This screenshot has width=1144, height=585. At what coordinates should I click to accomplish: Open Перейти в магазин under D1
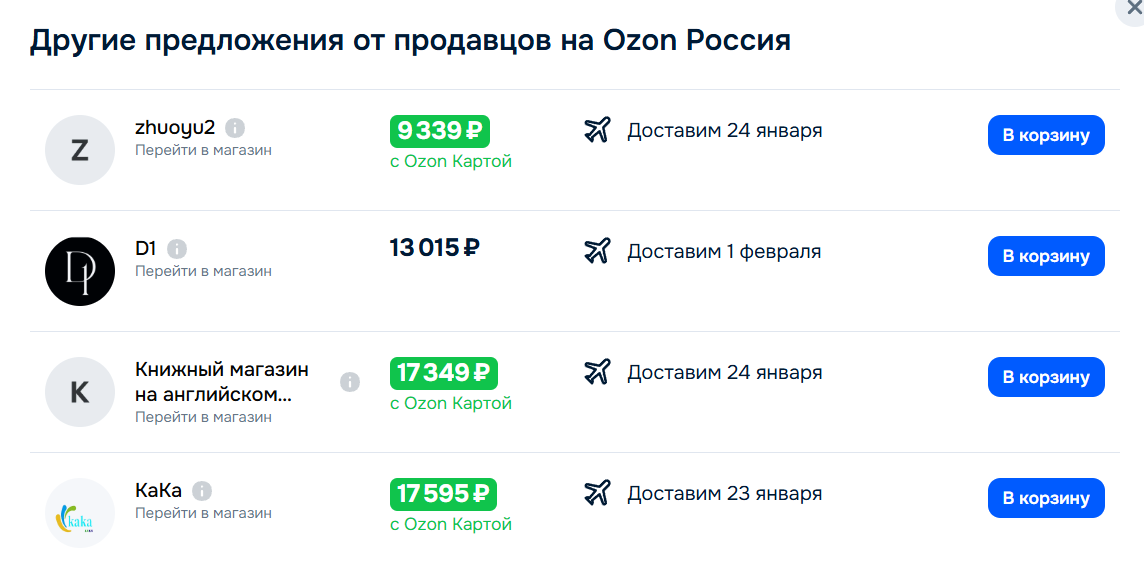[x=203, y=271]
